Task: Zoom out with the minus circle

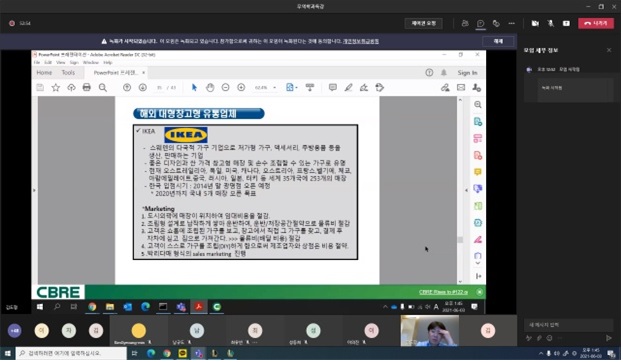Action: (x=225, y=87)
